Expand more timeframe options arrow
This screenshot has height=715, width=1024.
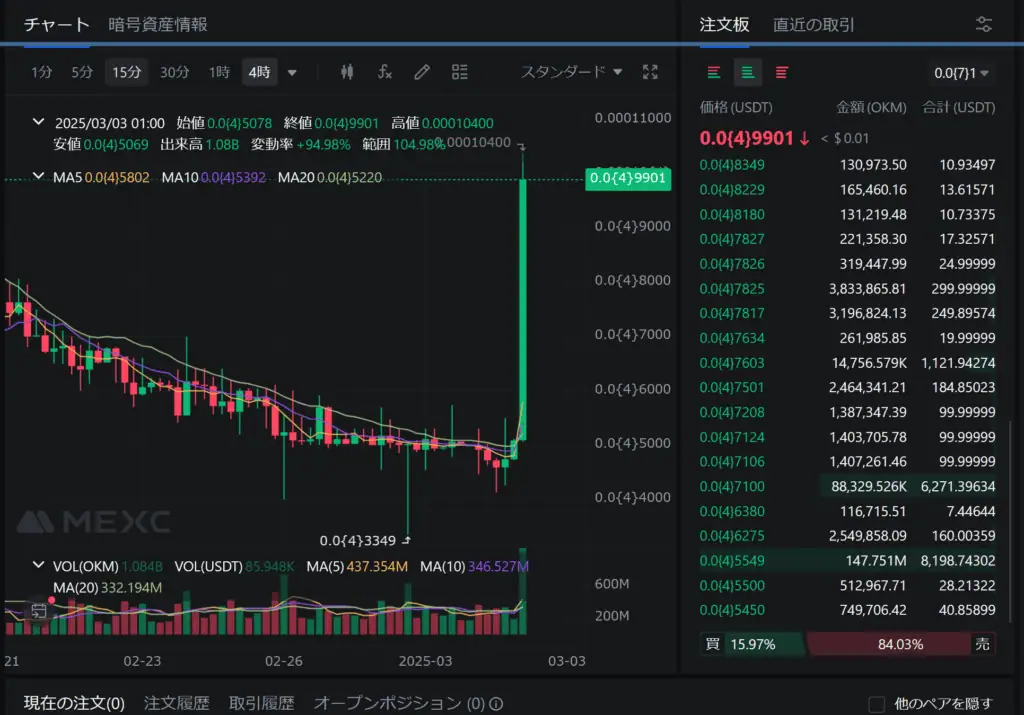(292, 72)
